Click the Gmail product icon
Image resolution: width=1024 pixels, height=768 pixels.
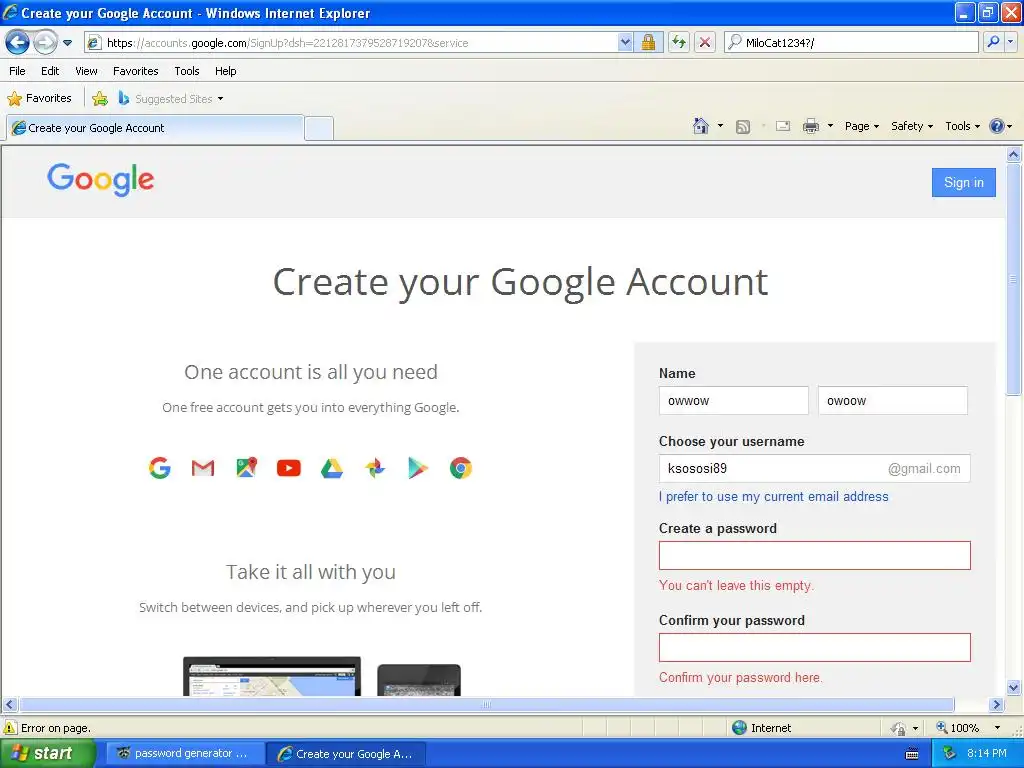tap(203, 468)
